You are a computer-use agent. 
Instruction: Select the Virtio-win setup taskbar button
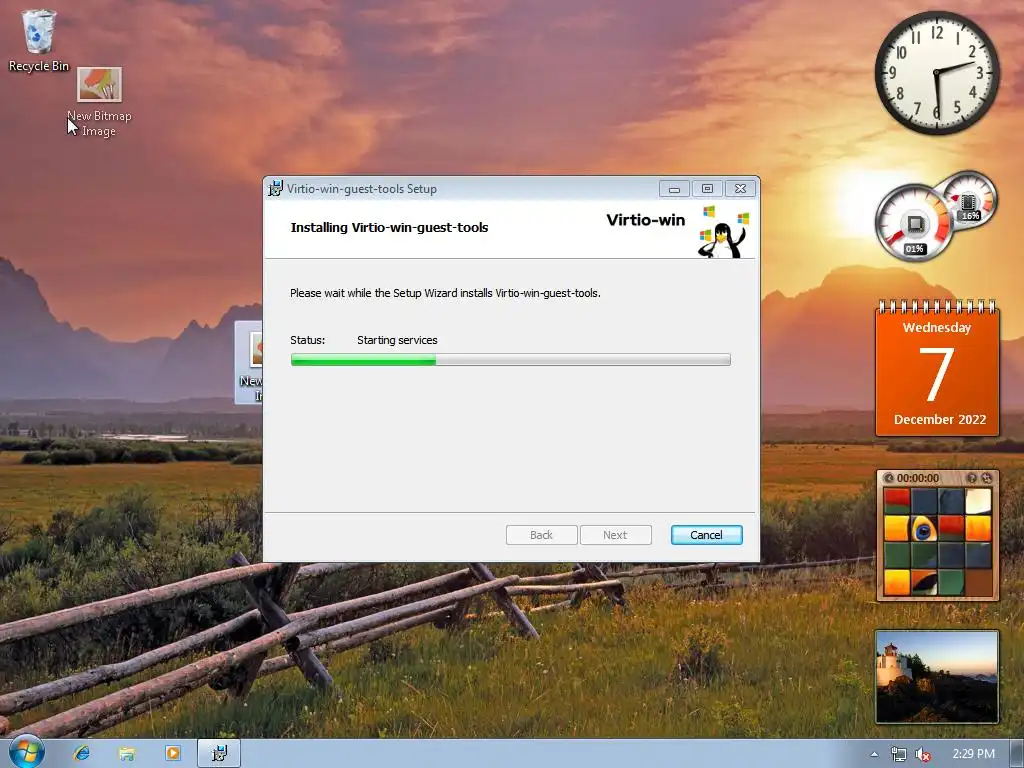point(219,754)
